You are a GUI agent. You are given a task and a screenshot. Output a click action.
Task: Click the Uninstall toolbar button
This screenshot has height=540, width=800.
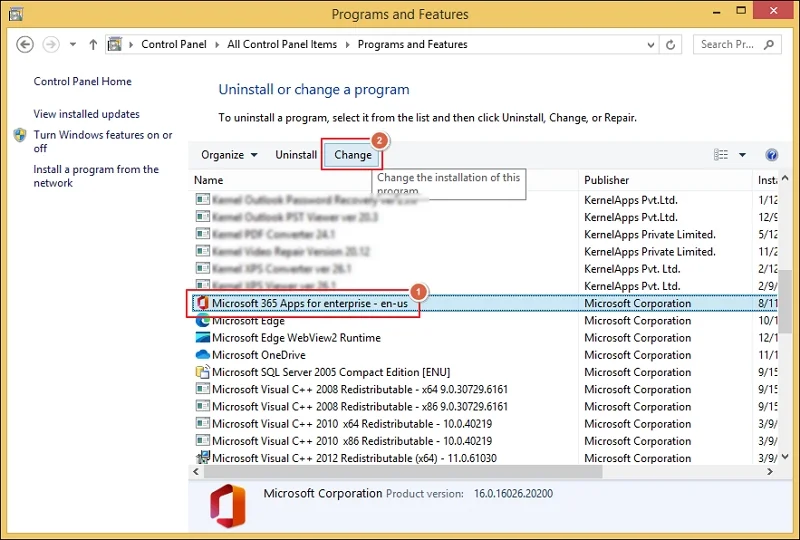296,155
